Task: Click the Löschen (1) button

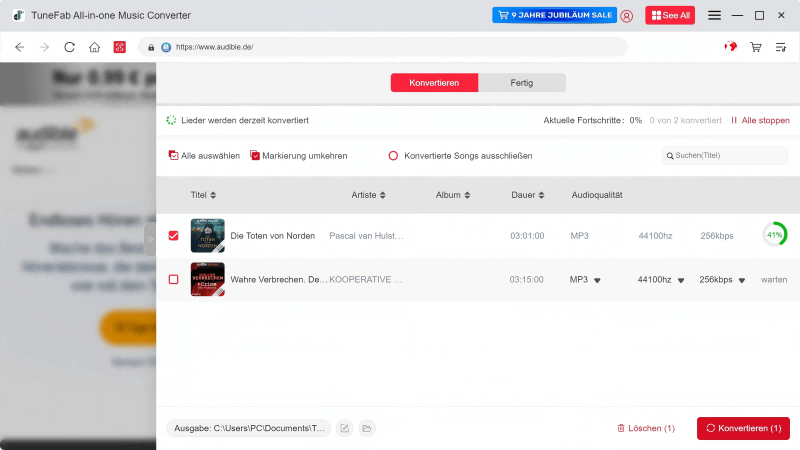Action: (646, 428)
